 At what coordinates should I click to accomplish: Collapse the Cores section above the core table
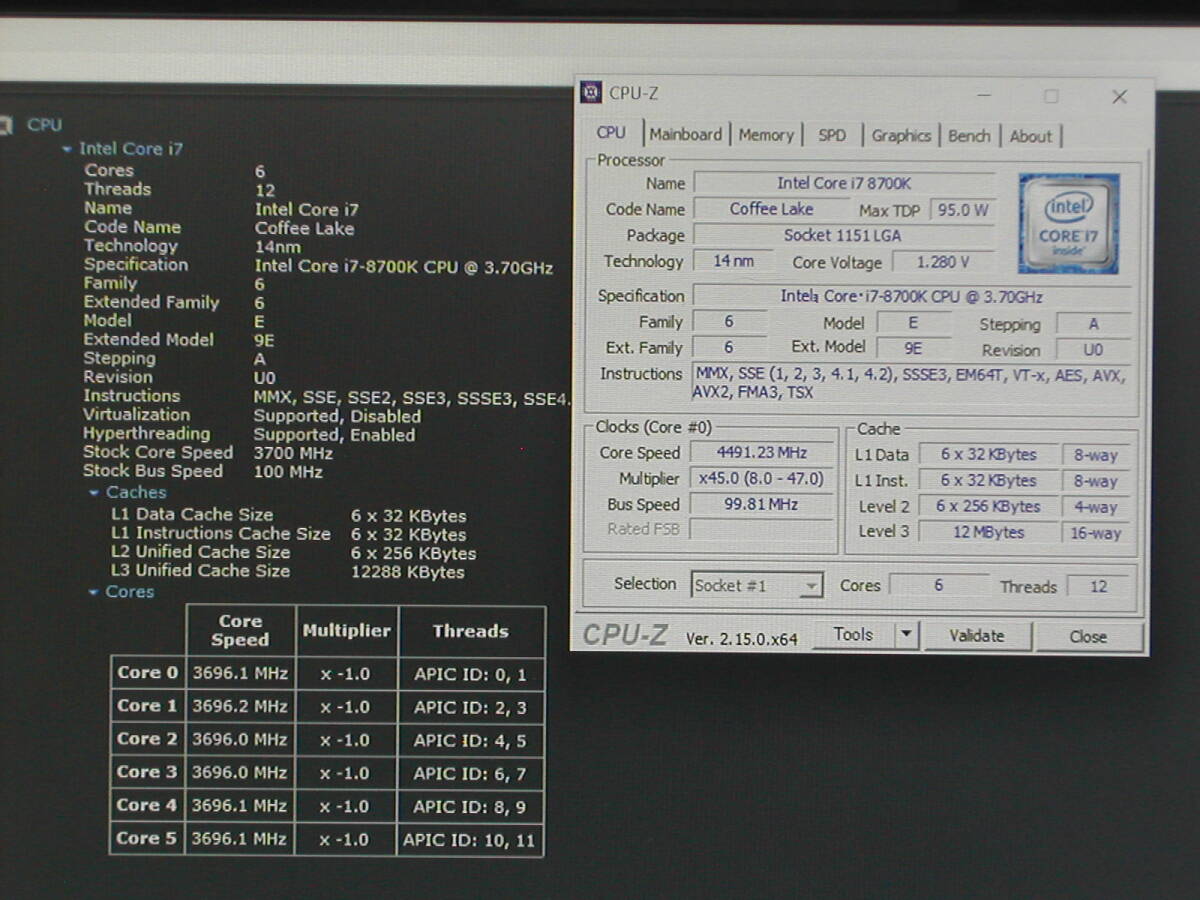click(94, 592)
